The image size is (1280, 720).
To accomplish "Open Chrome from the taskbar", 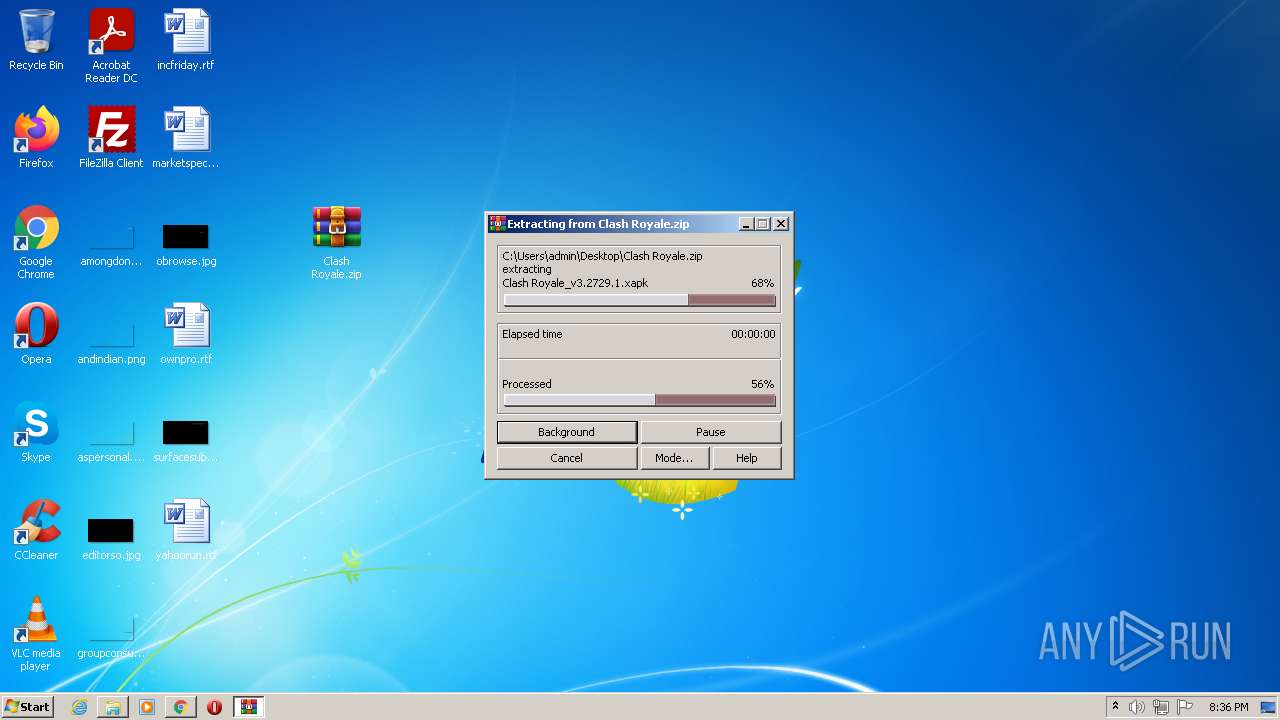I will pyautogui.click(x=180, y=707).
